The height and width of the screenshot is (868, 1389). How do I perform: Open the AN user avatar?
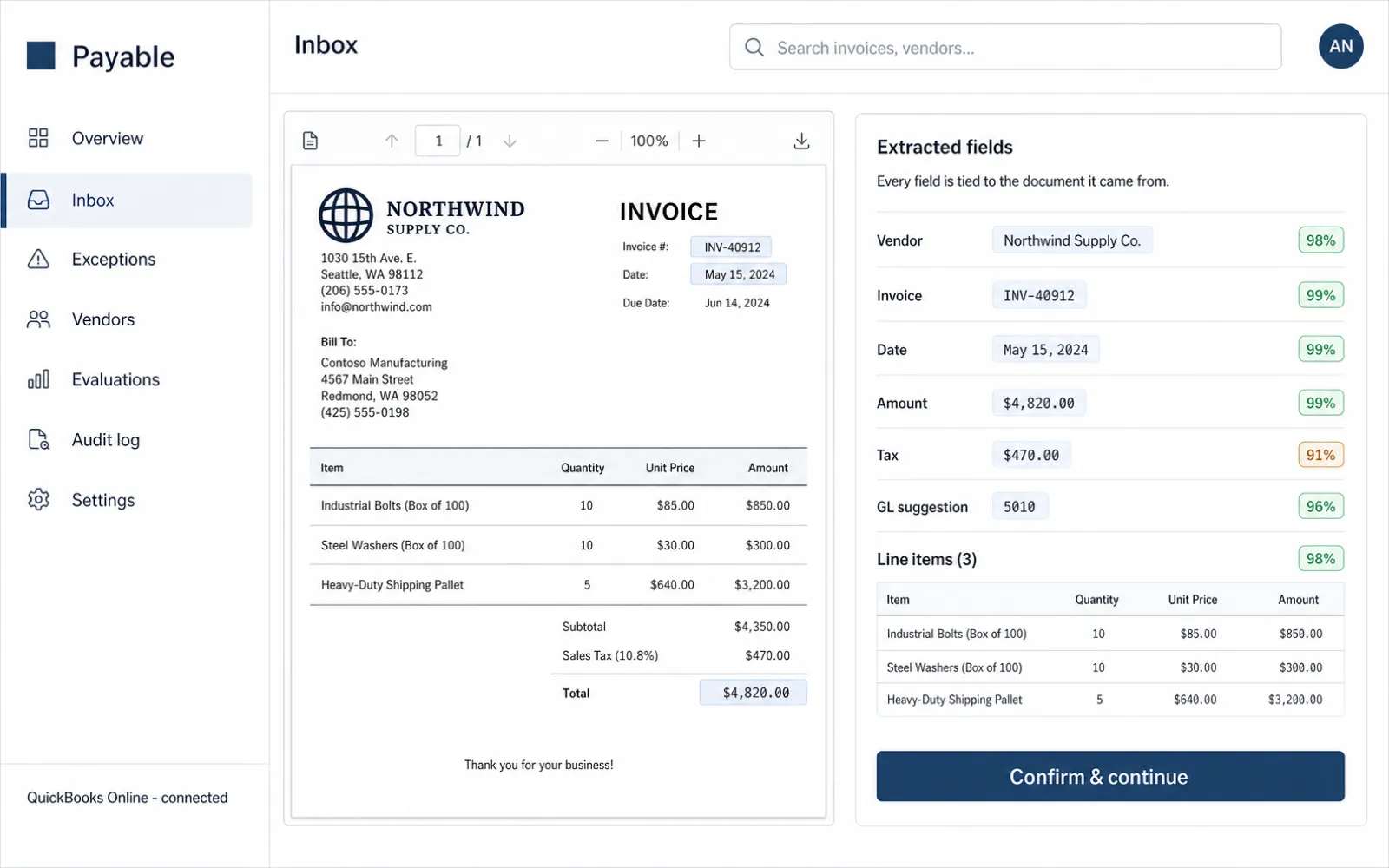pyautogui.click(x=1340, y=47)
